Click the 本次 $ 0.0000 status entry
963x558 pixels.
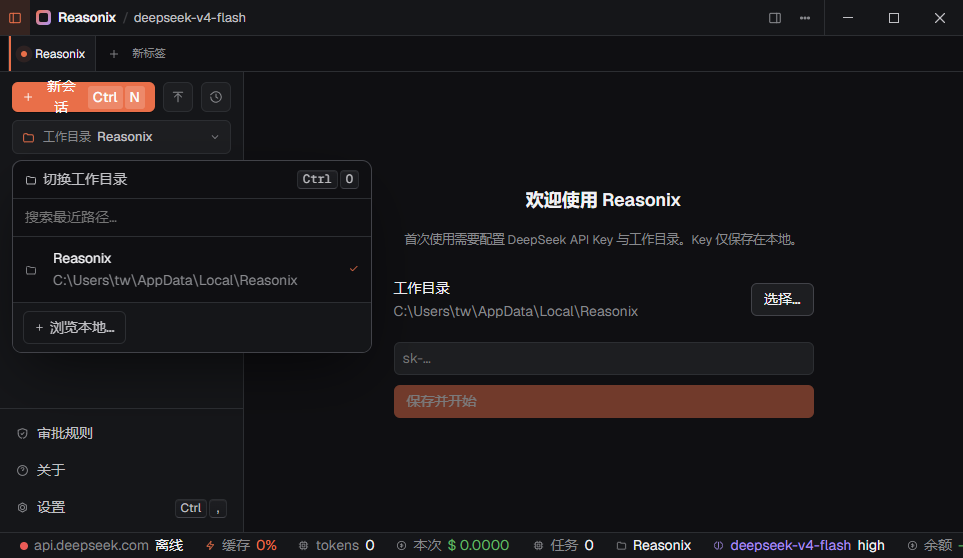click(453, 545)
